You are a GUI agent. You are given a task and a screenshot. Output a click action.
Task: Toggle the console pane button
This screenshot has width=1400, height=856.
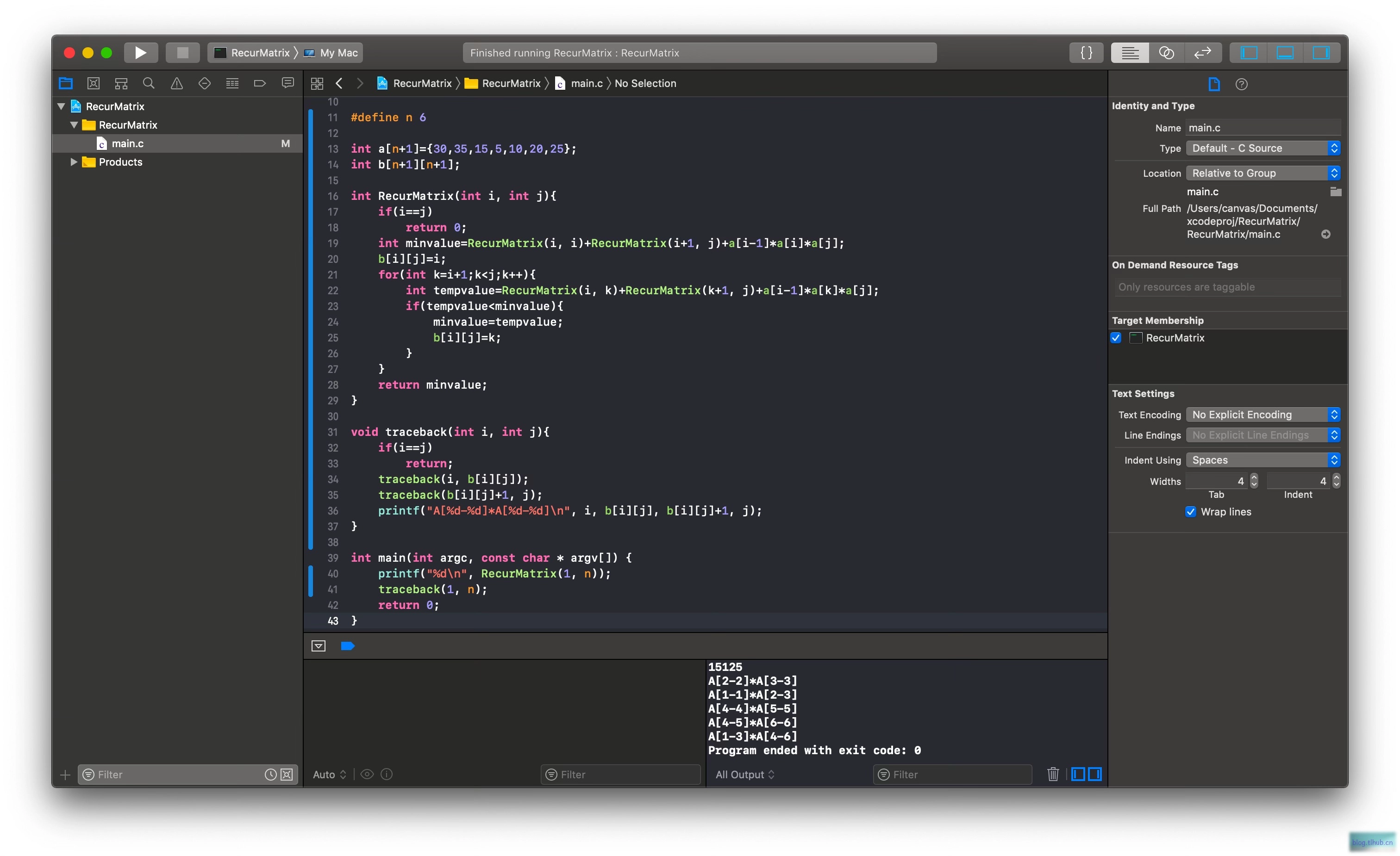(x=1094, y=774)
